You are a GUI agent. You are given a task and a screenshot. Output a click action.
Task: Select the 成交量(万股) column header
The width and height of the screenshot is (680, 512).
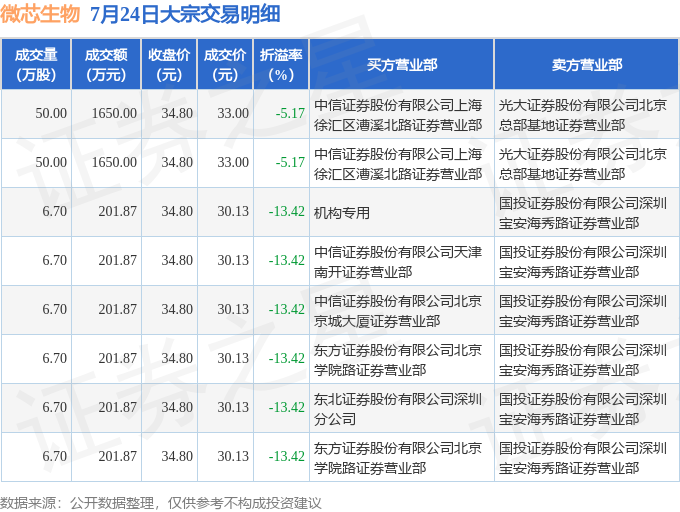coord(36,65)
